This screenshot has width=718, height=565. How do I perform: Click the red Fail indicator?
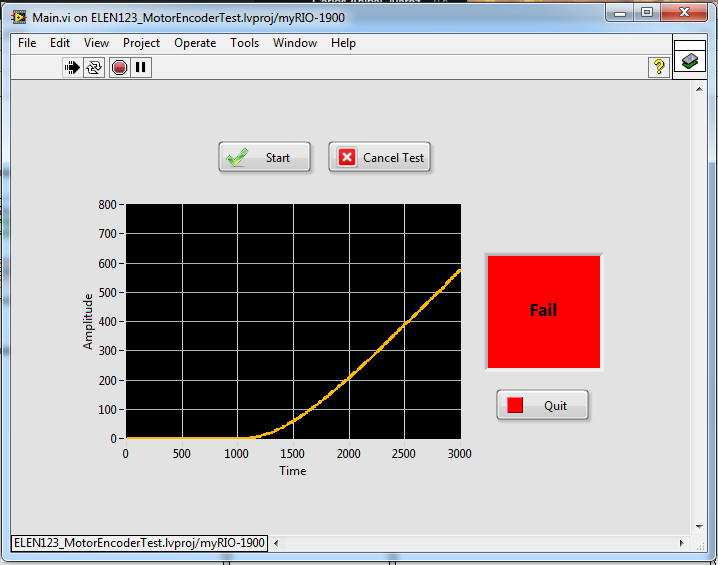(x=544, y=311)
